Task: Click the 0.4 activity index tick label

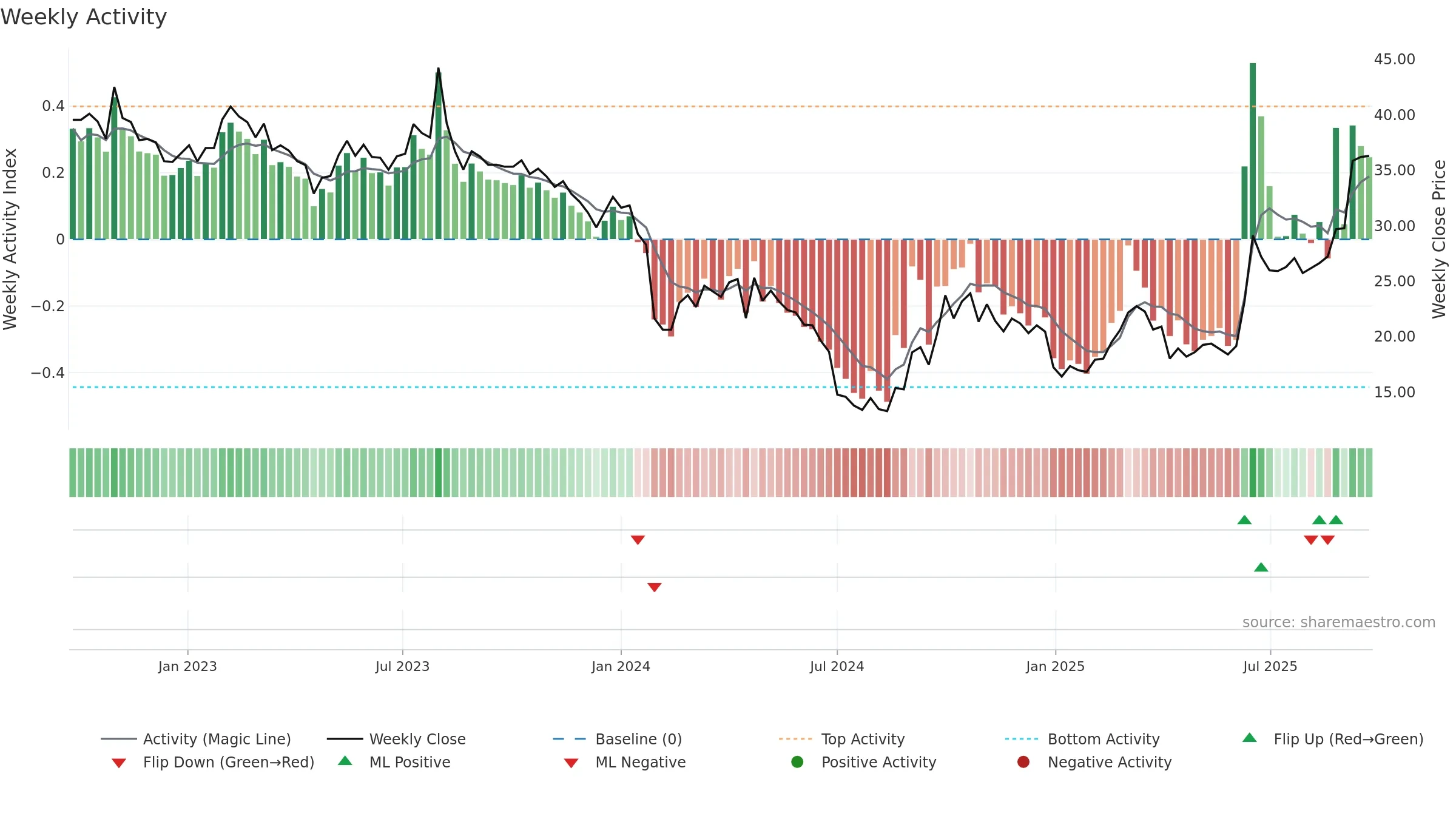Action: (x=53, y=106)
